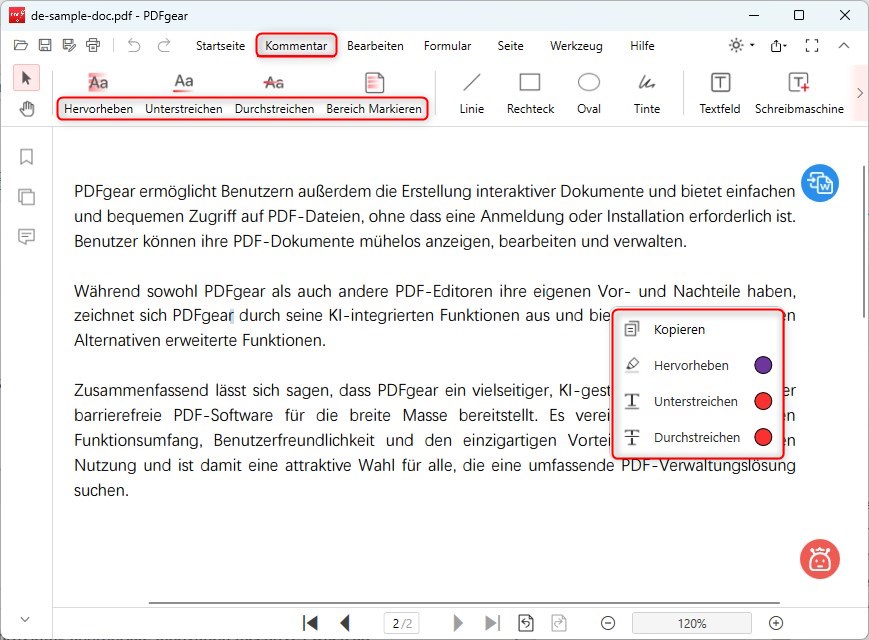Screen dimensions: 869x640
Task: Choose the Bereich Markieren tool
Action: tap(374, 93)
